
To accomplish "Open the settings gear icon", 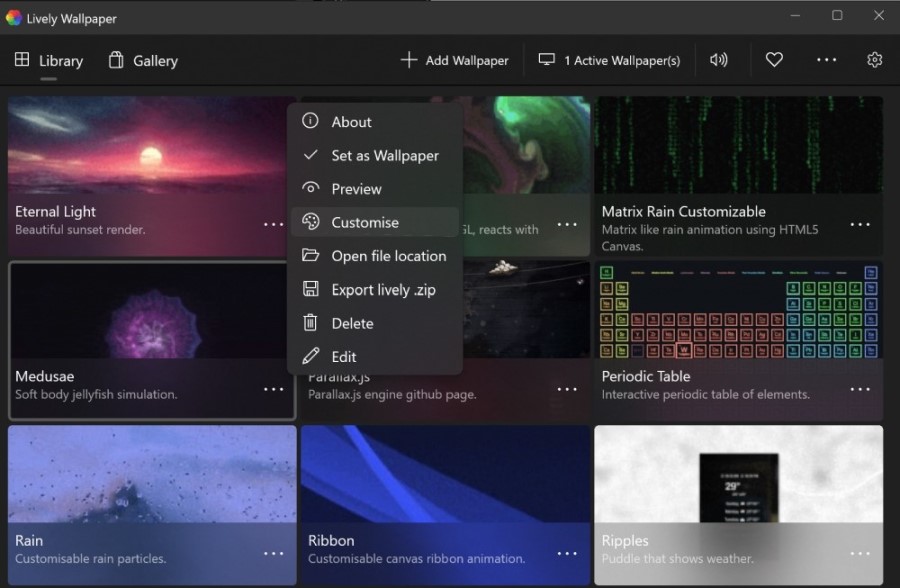I will click(874, 60).
